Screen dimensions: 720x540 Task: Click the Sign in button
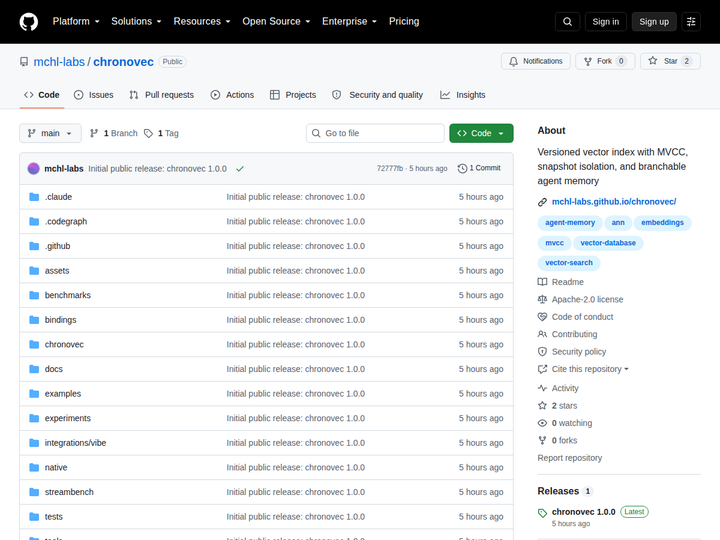(x=606, y=22)
